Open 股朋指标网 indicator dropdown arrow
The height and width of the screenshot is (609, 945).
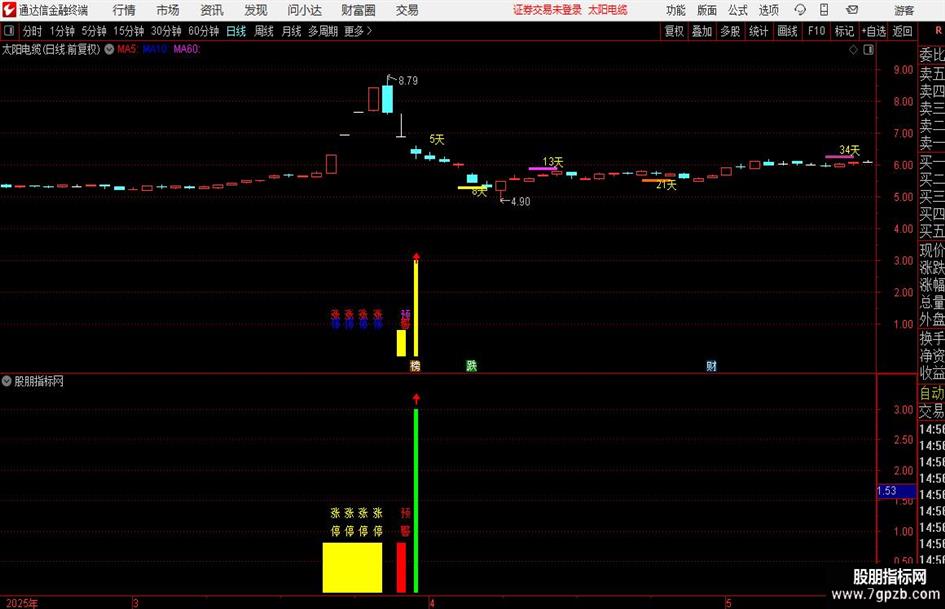[7, 381]
